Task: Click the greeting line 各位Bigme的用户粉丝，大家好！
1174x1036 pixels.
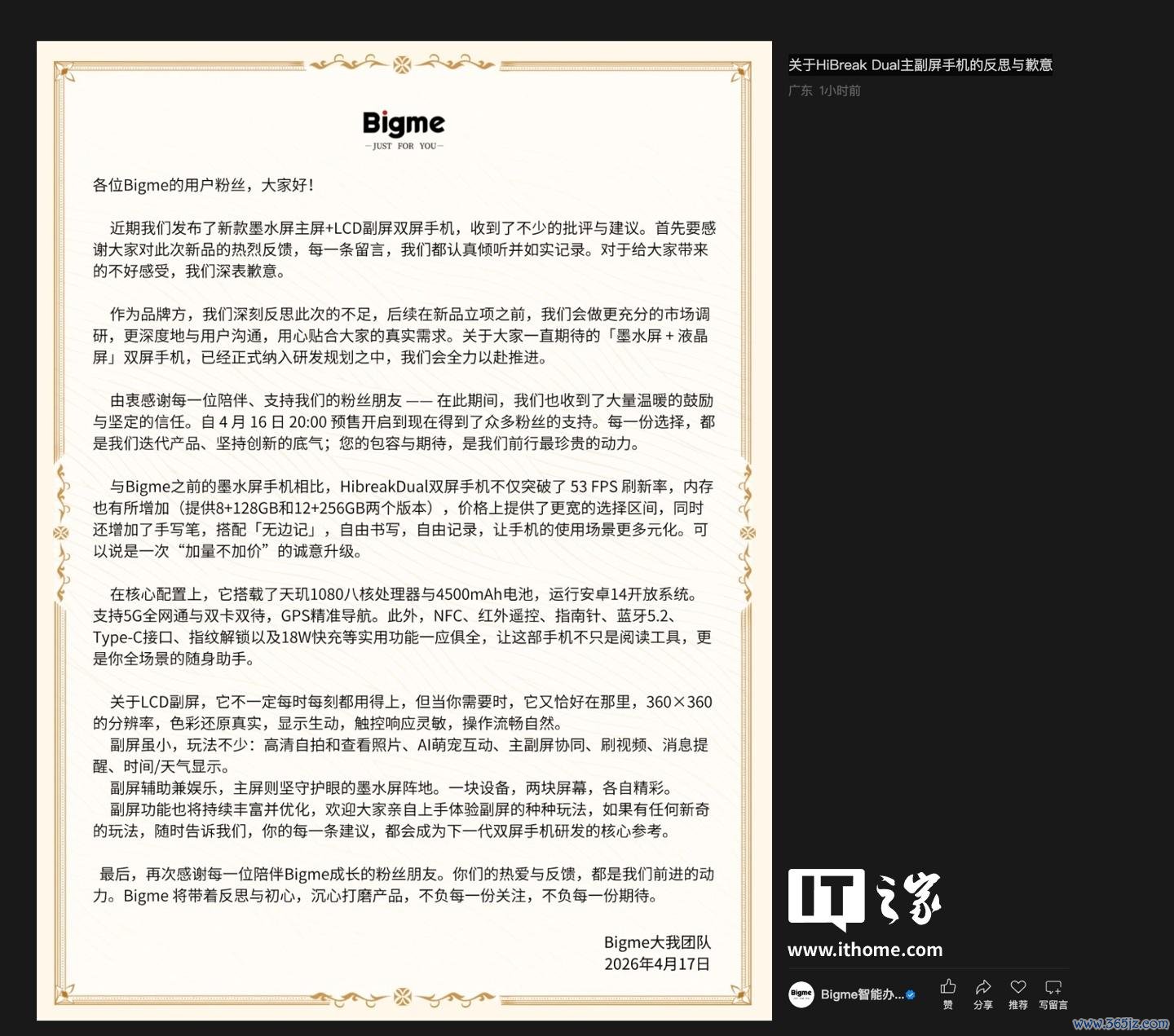Action: pyautogui.click(x=204, y=185)
